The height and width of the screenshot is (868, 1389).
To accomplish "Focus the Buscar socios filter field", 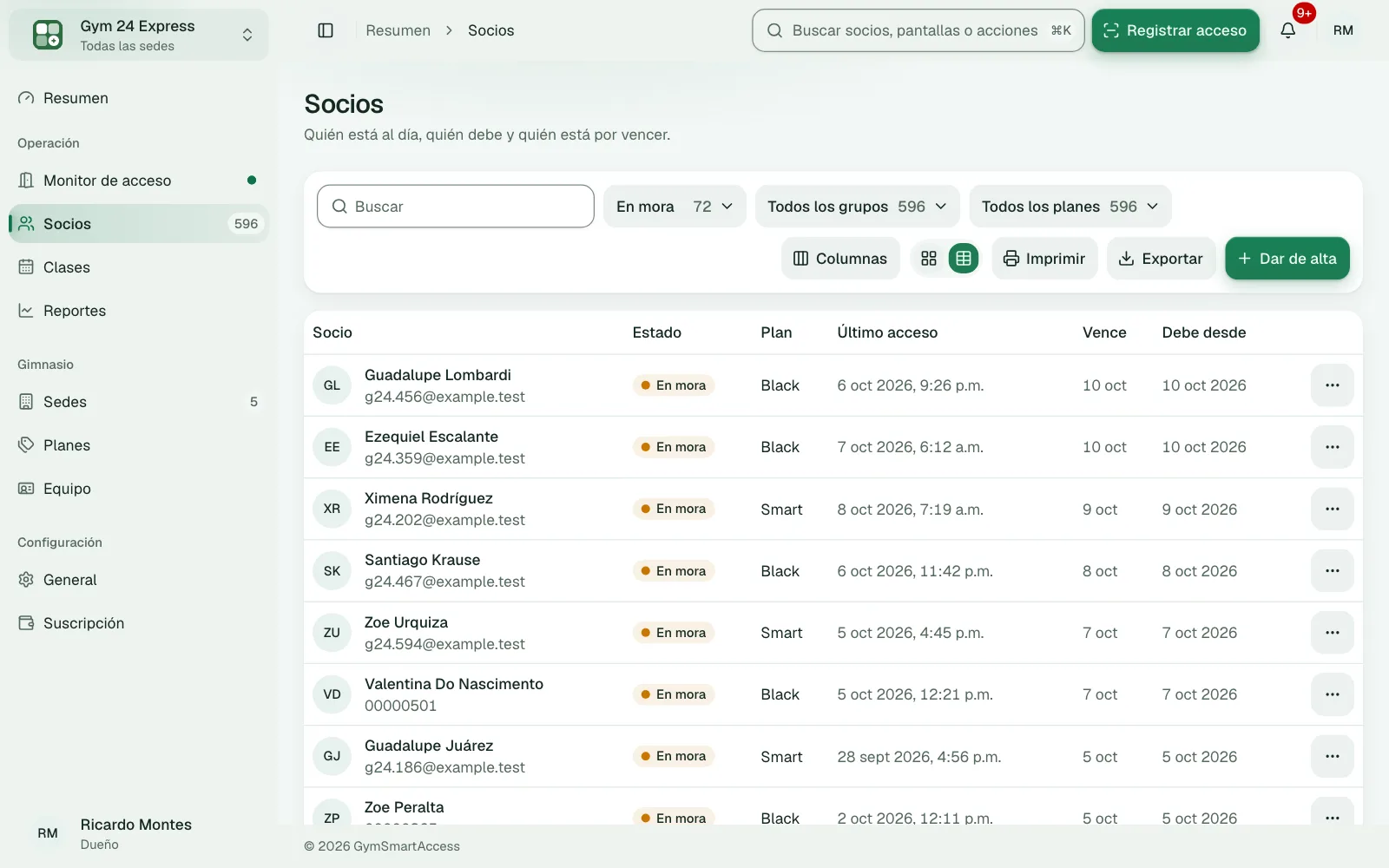I will point(456,207).
